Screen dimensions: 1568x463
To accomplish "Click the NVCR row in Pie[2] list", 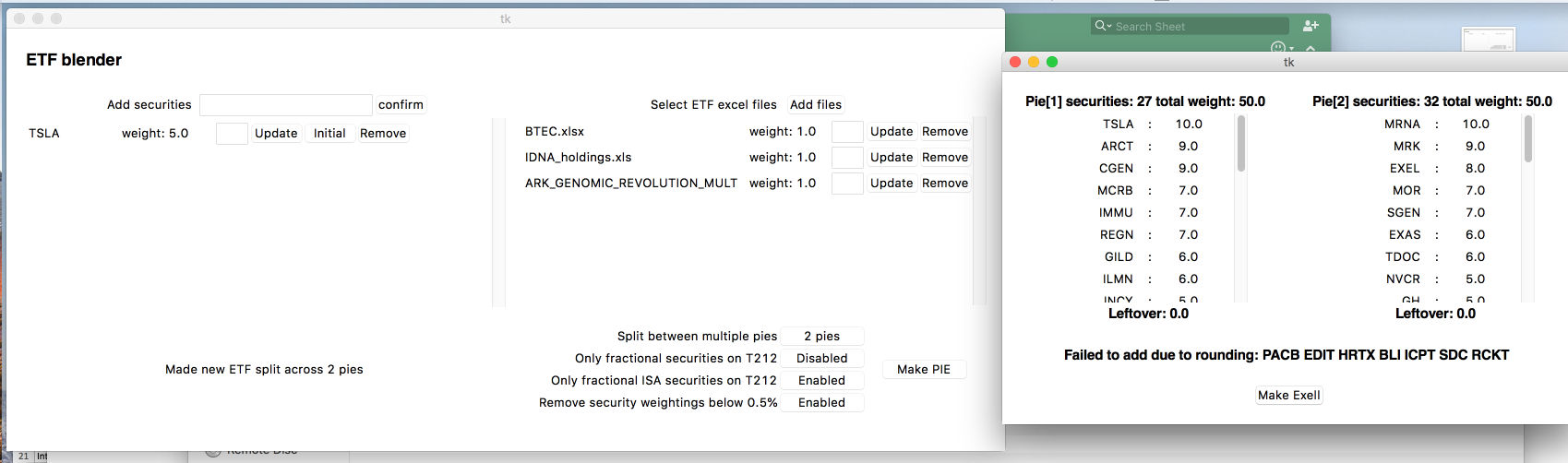I will (x=1438, y=279).
